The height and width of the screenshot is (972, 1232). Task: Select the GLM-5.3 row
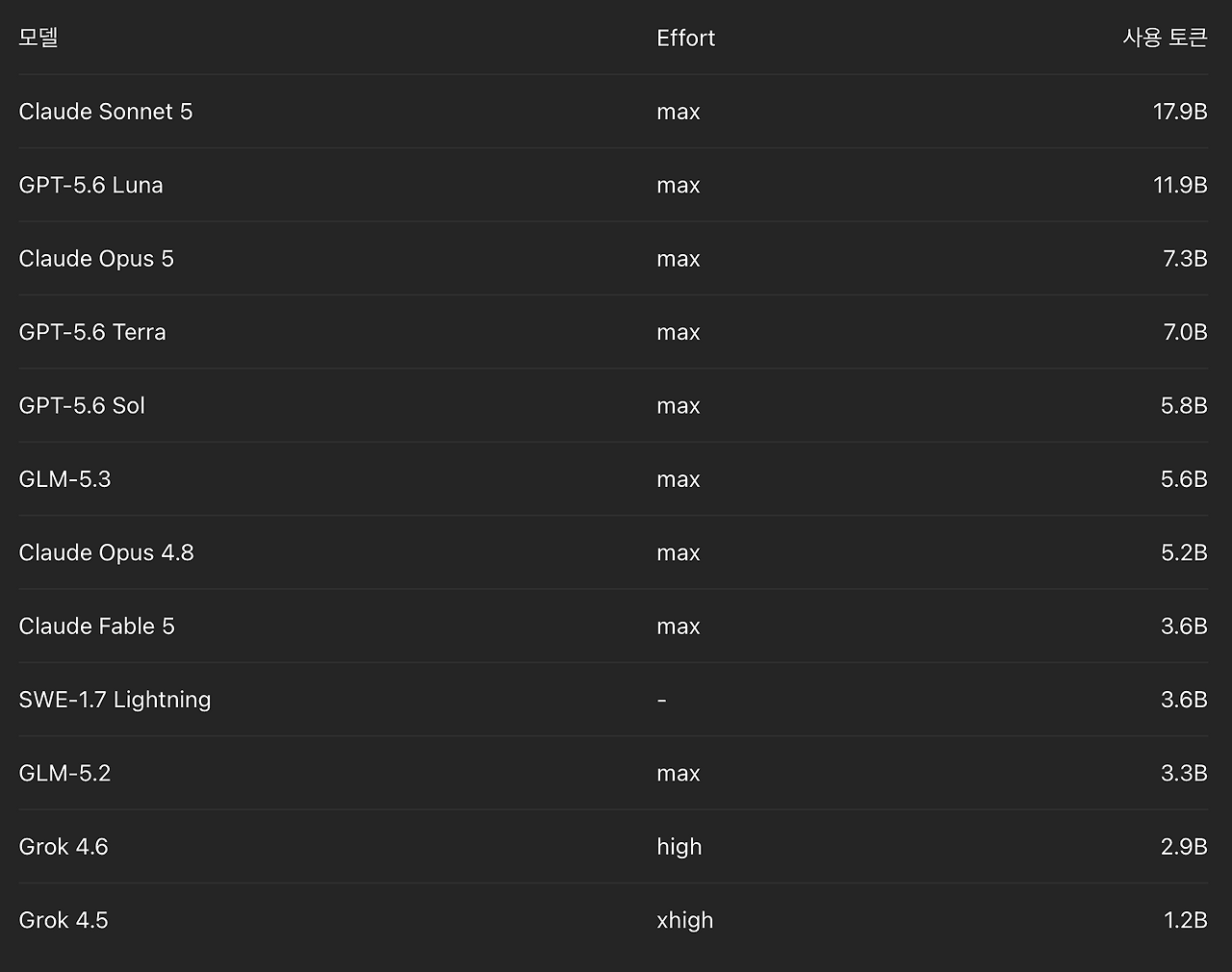(613, 479)
